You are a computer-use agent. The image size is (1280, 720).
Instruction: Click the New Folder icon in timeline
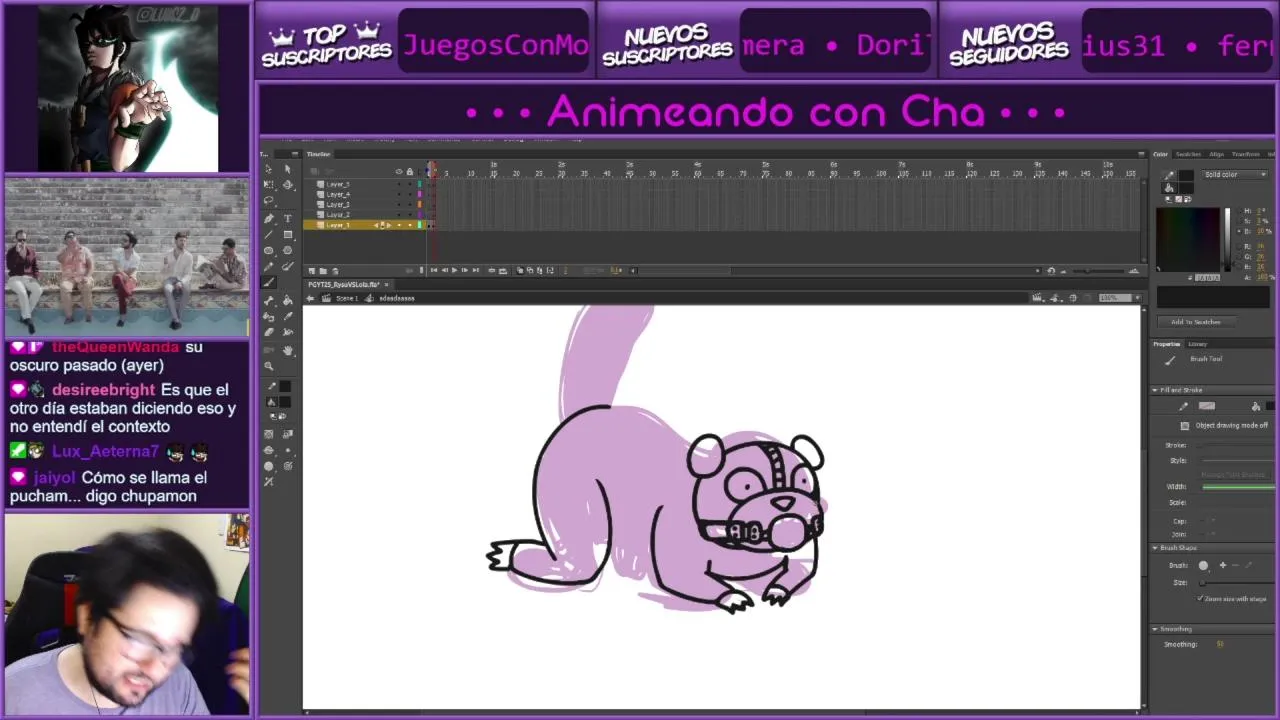(323, 271)
